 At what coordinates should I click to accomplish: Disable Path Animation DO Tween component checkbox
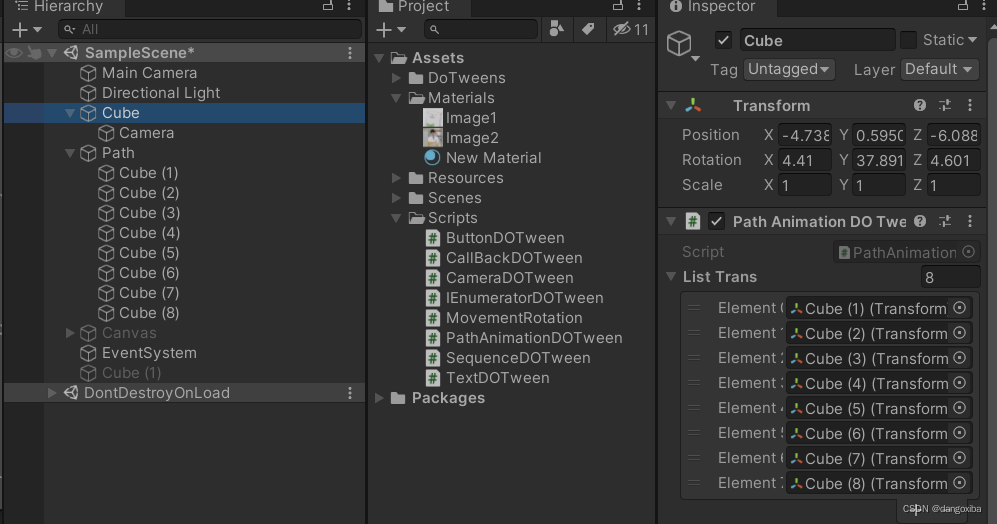pos(717,221)
